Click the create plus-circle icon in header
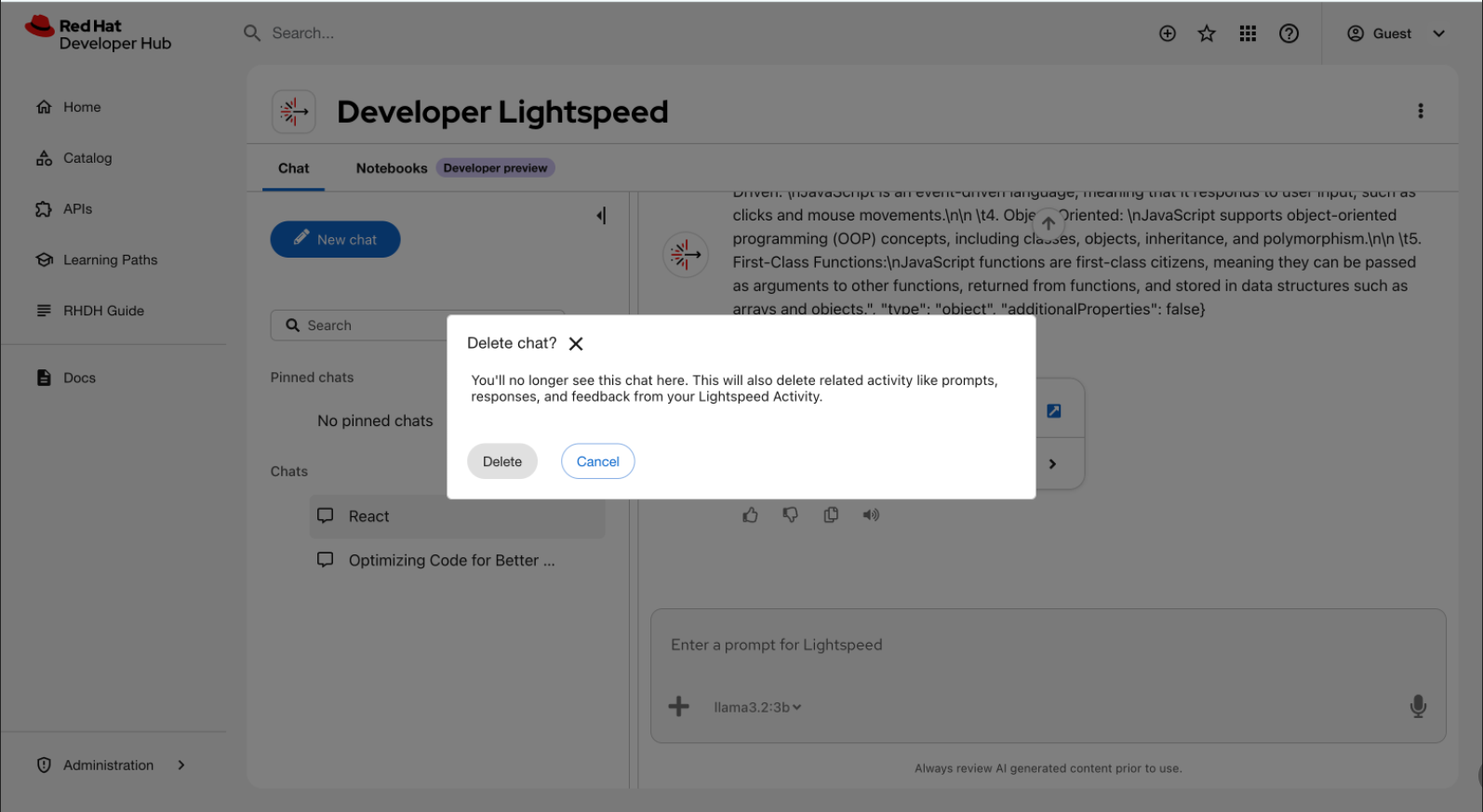The height and width of the screenshot is (812, 1483). point(1168,33)
